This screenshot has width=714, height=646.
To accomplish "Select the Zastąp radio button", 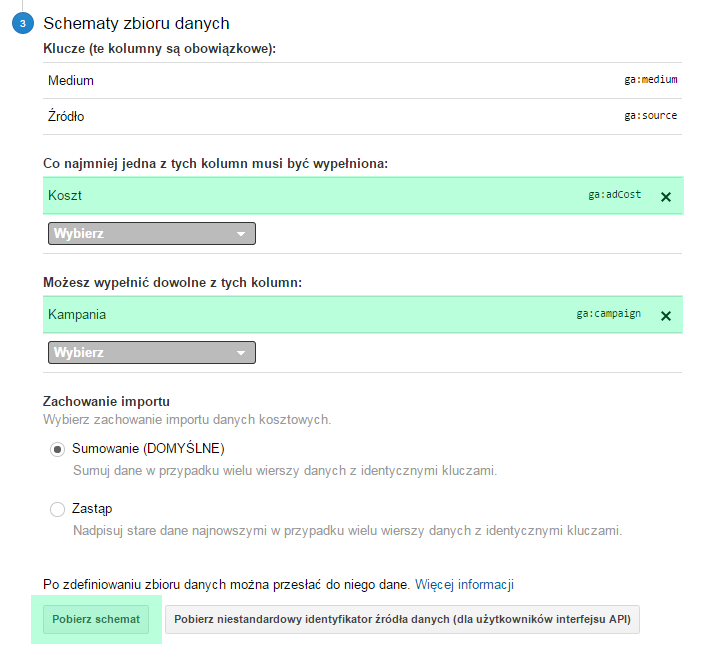I will click(x=57, y=509).
